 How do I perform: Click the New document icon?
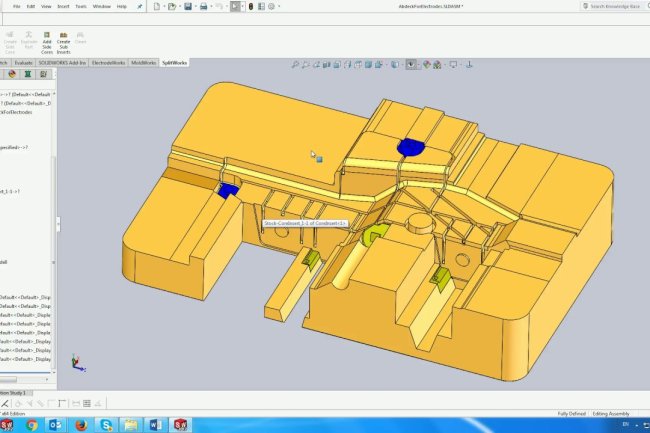157,6
